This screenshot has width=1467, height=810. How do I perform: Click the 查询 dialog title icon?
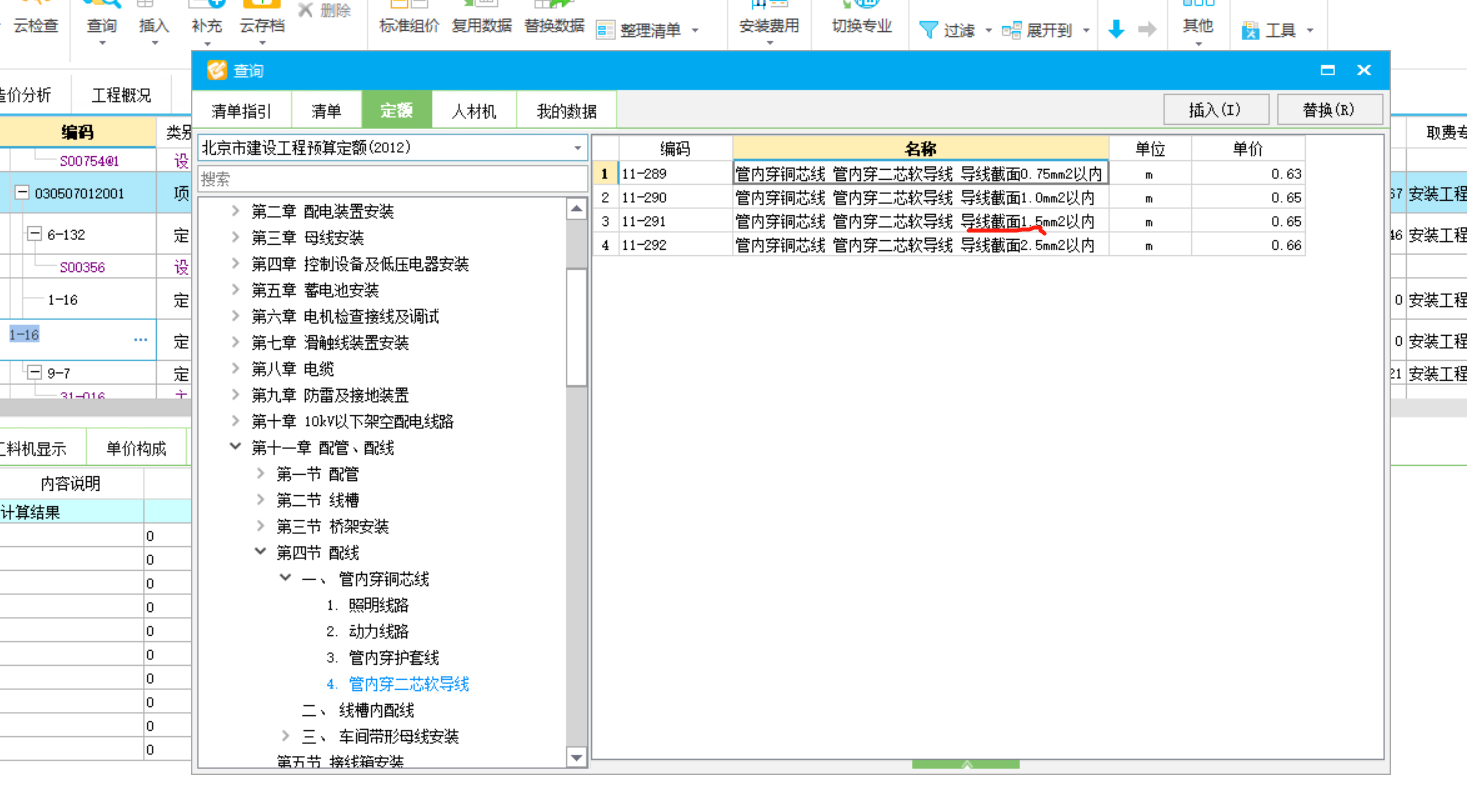coord(217,70)
